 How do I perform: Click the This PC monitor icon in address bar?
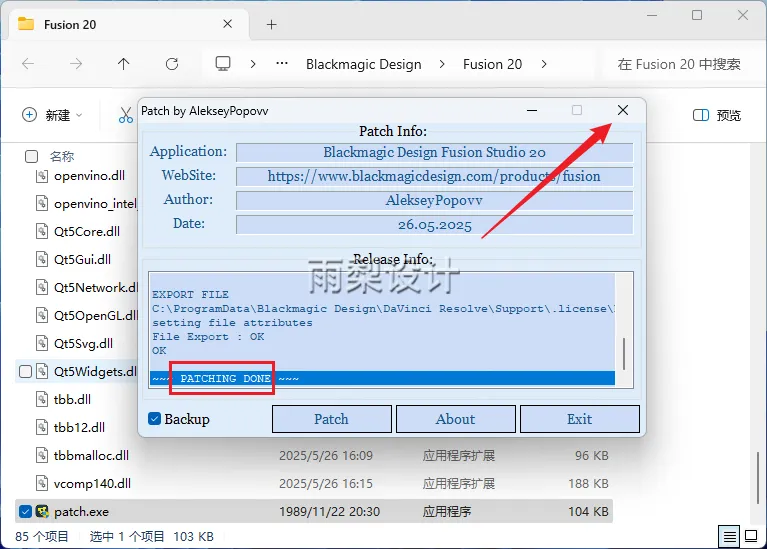[223, 64]
